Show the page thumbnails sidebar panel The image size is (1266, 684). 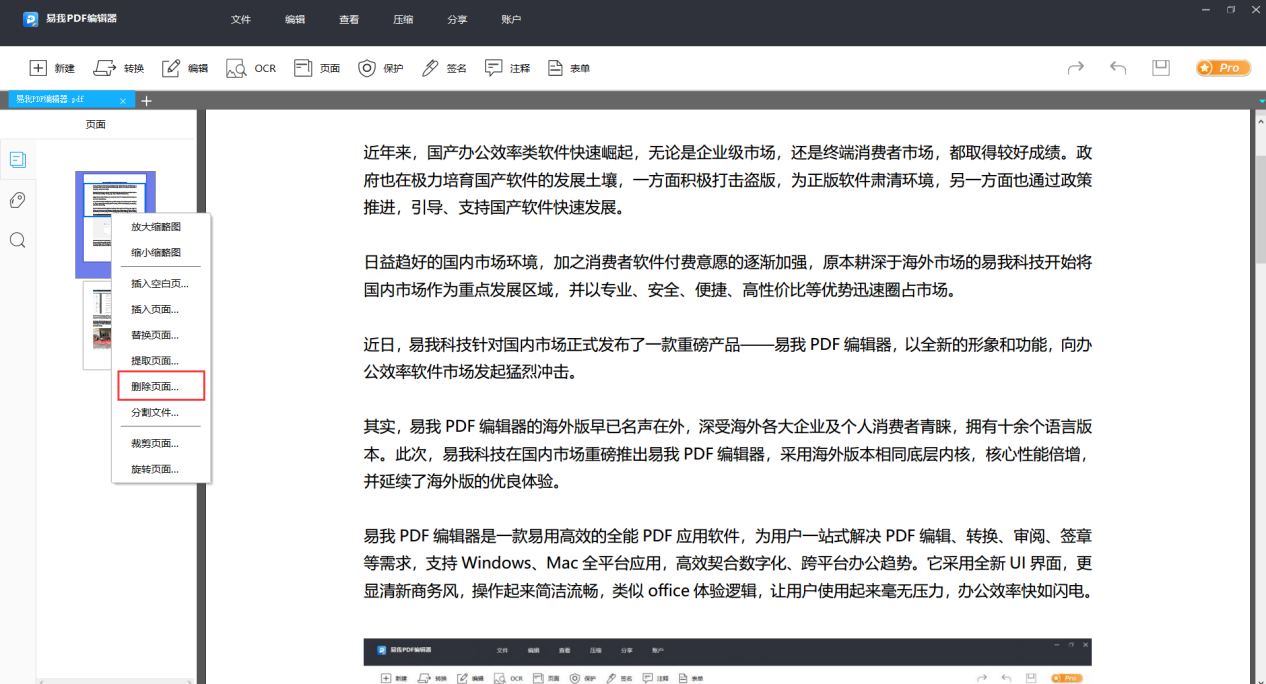tap(17, 159)
